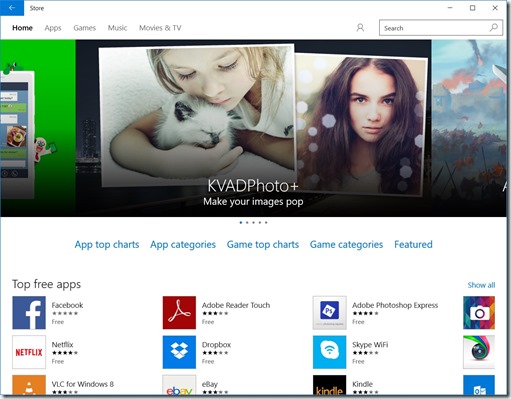Open Game categories link

pos(346,244)
